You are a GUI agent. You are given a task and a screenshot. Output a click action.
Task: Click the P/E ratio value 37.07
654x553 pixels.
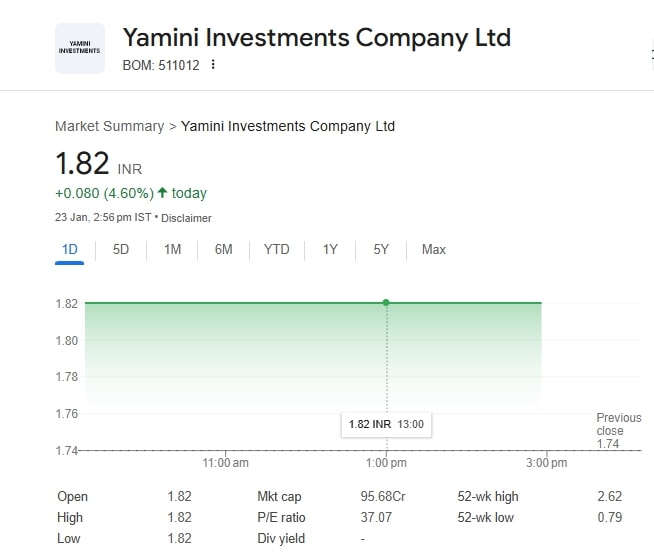point(376,517)
